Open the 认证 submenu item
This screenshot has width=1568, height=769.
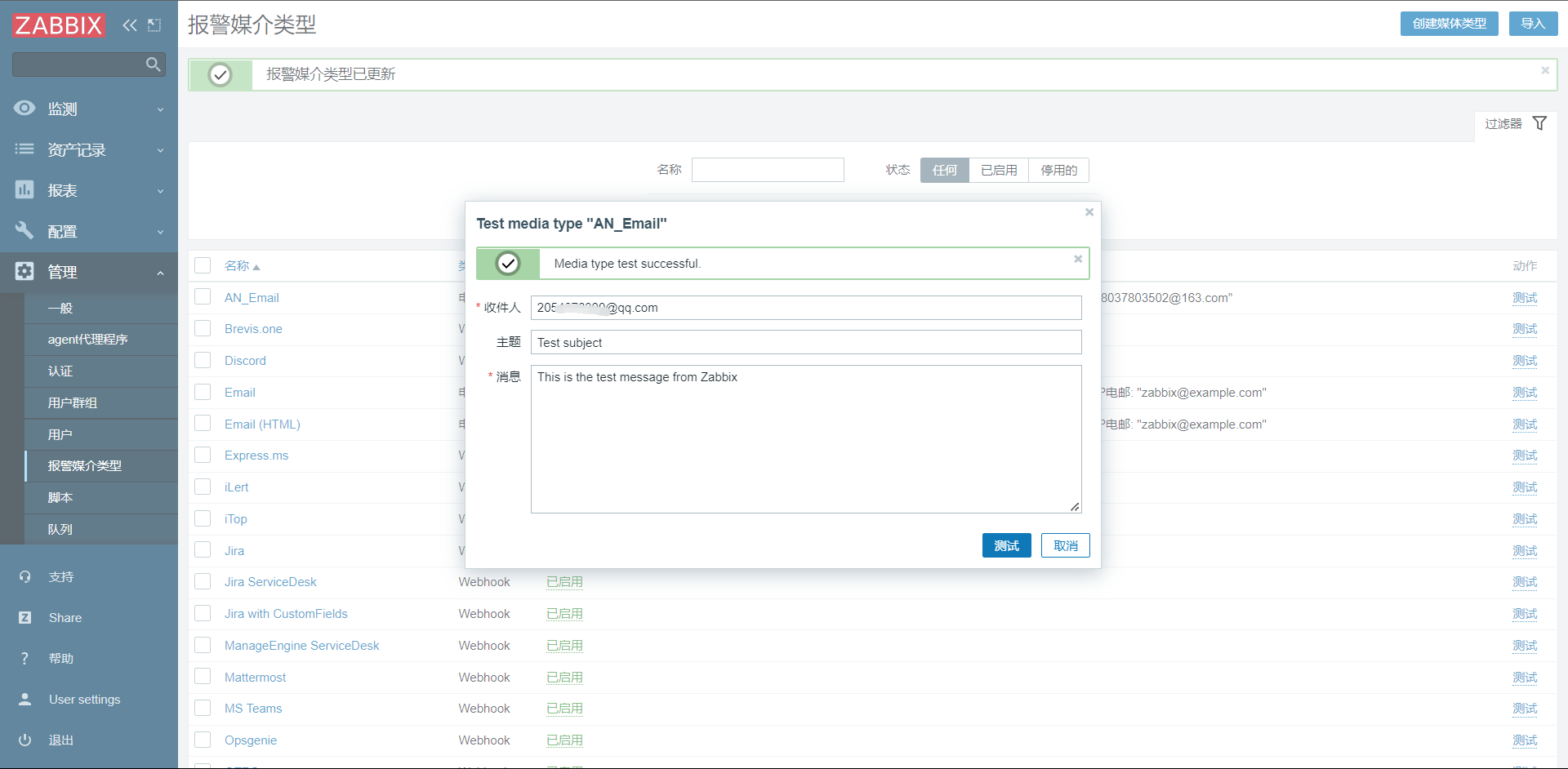click(x=101, y=371)
